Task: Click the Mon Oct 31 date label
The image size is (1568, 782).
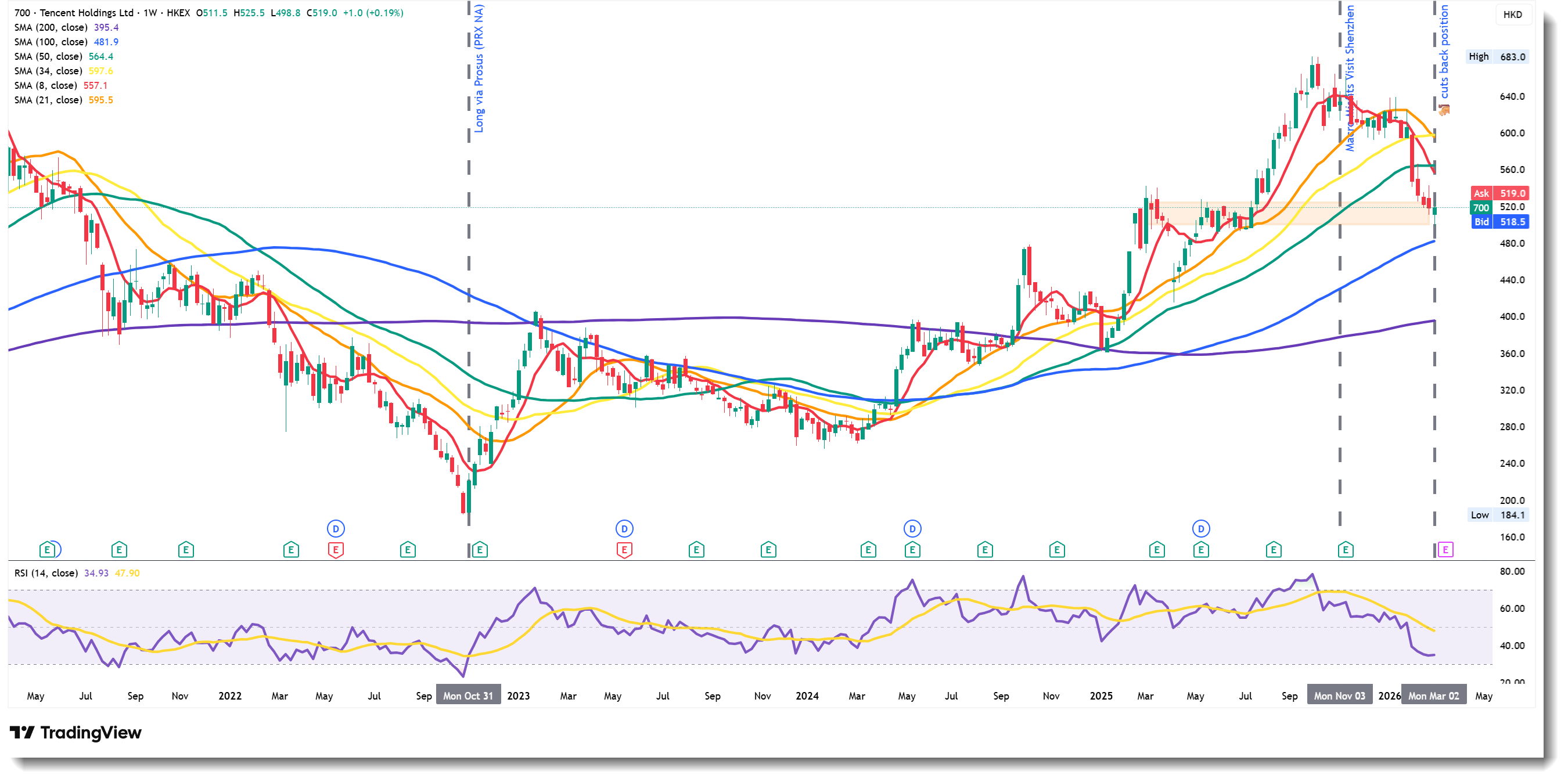Action: point(468,695)
